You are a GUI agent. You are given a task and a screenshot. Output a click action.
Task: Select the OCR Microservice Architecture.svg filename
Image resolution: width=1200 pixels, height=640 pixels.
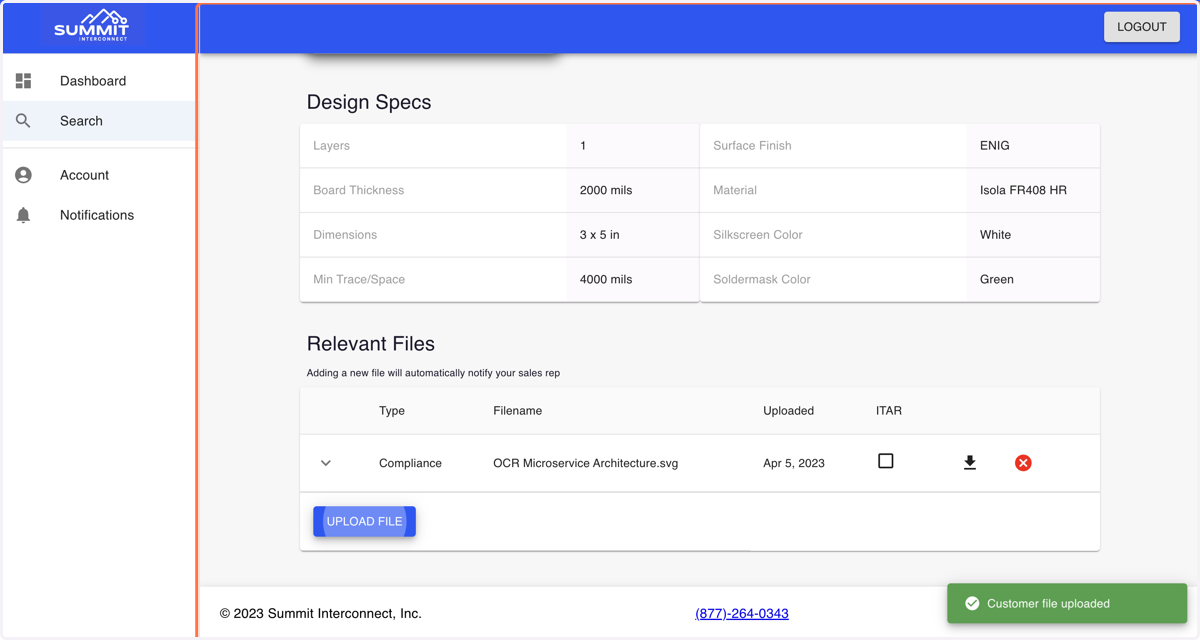(586, 463)
